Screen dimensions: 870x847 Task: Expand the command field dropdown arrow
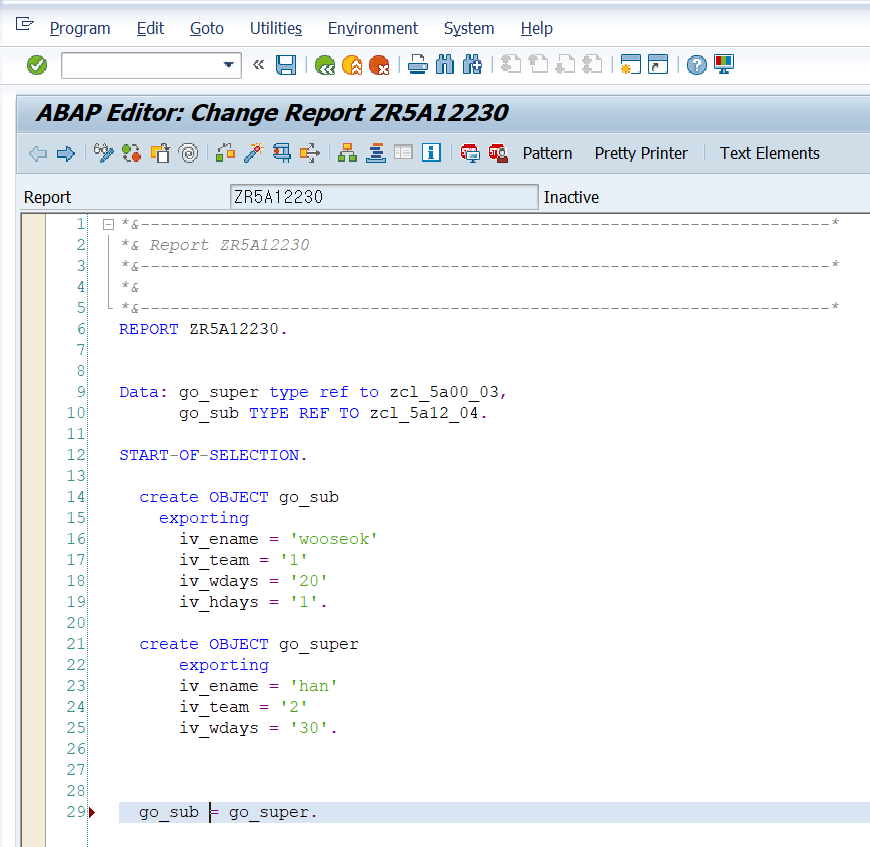click(x=228, y=65)
